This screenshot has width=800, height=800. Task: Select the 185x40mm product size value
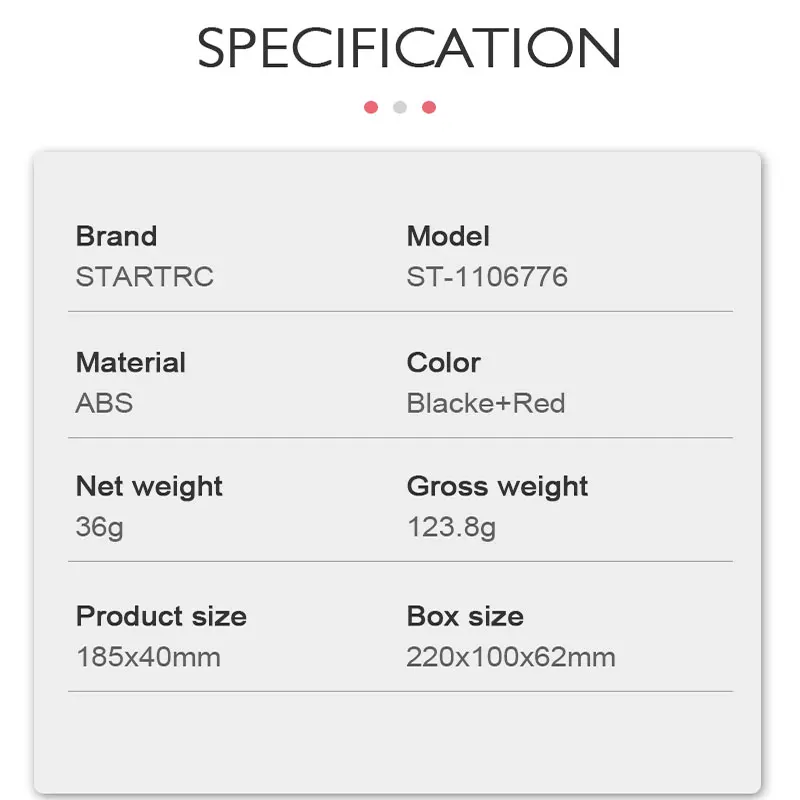(x=148, y=657)
